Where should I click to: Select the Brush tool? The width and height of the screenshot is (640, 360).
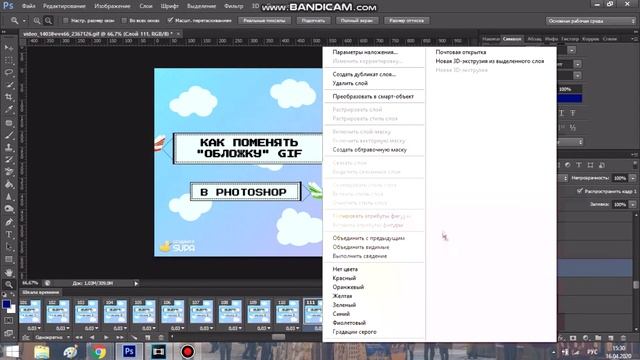coord(9,135)
